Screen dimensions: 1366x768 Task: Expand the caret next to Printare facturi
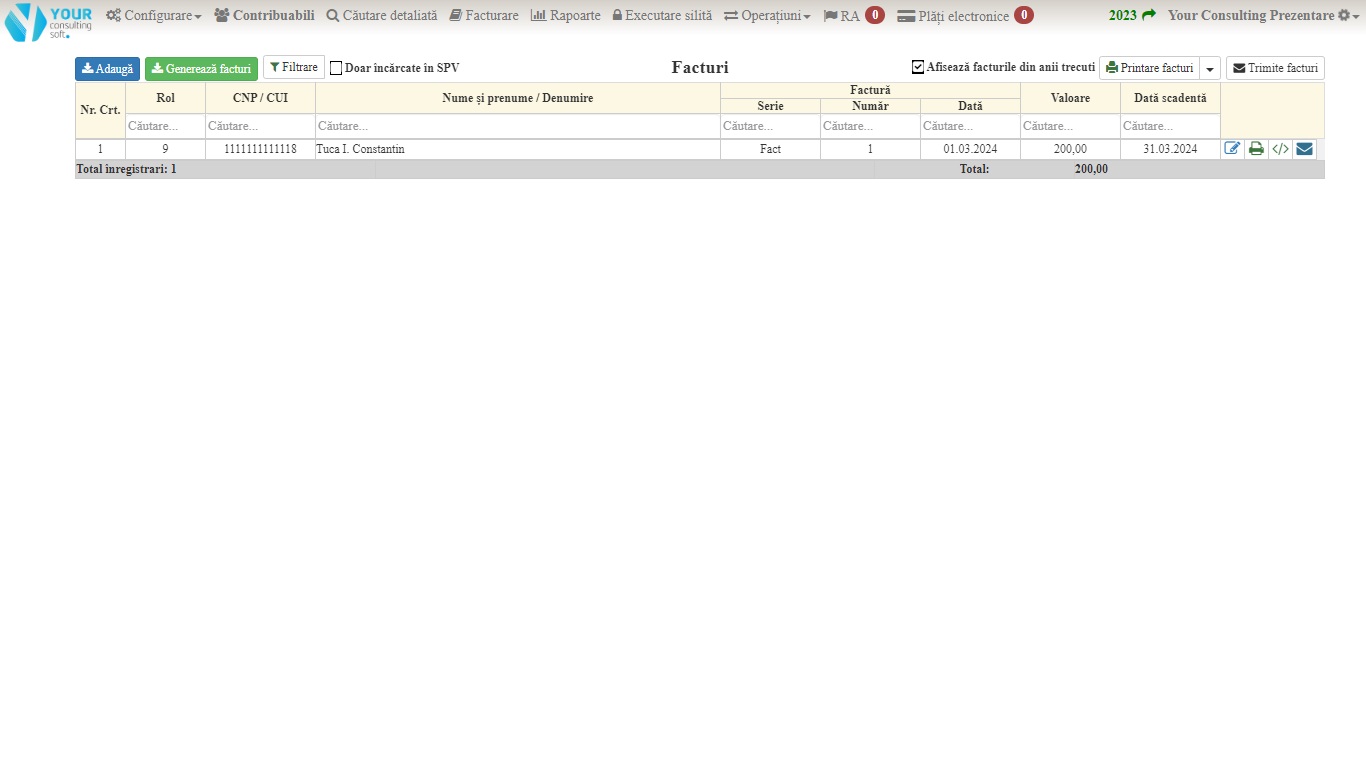1210,68
